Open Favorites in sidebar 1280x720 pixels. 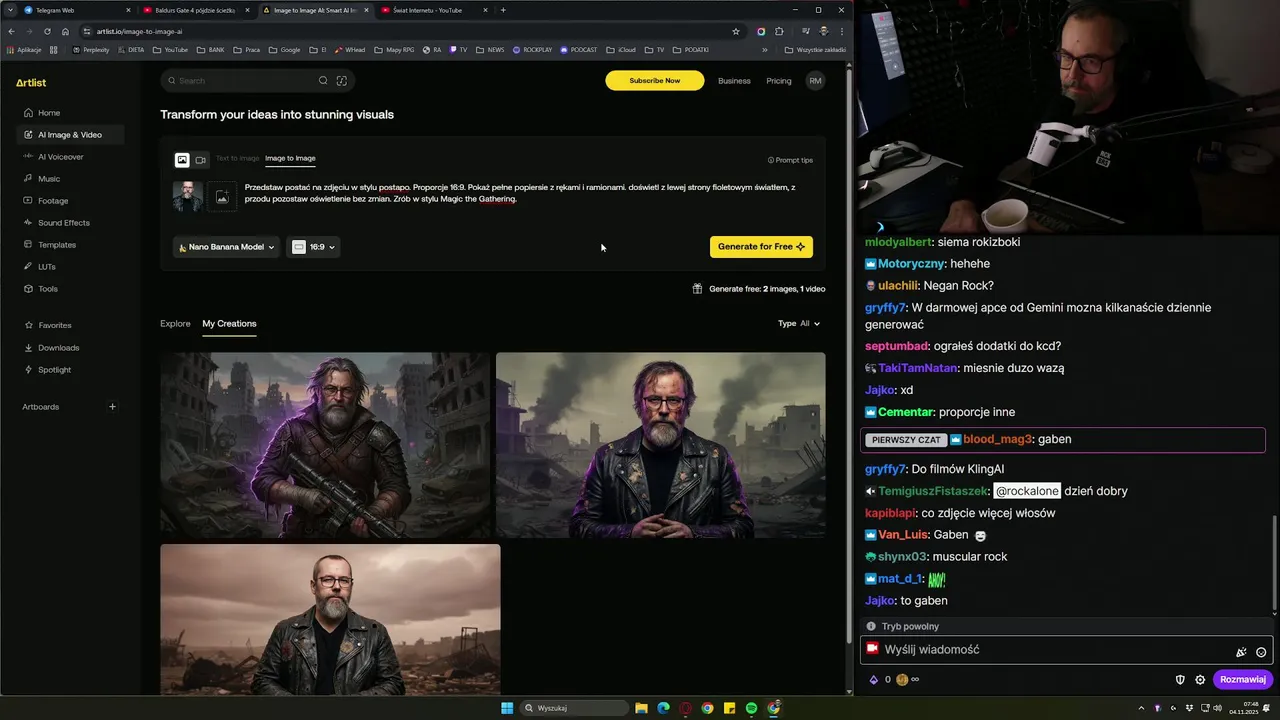pos(48,325)
